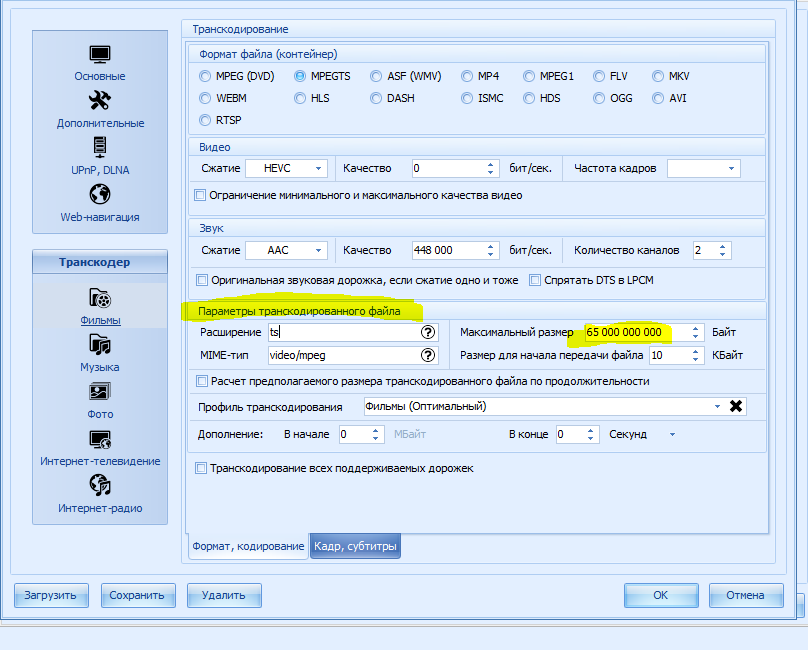Select the MKV container format

point(658,76)
